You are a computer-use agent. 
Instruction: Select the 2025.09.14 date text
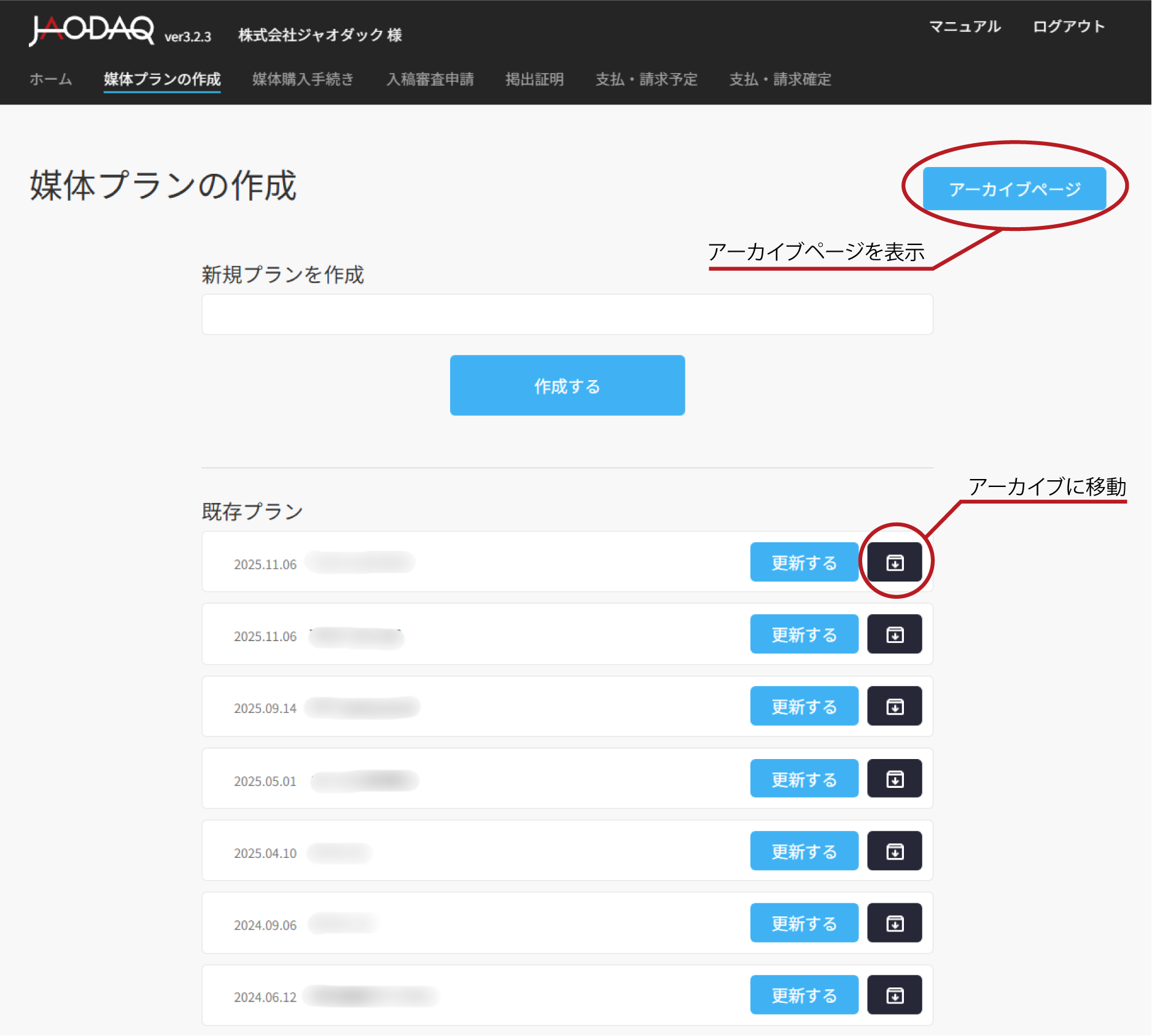[x=265, y=708]
